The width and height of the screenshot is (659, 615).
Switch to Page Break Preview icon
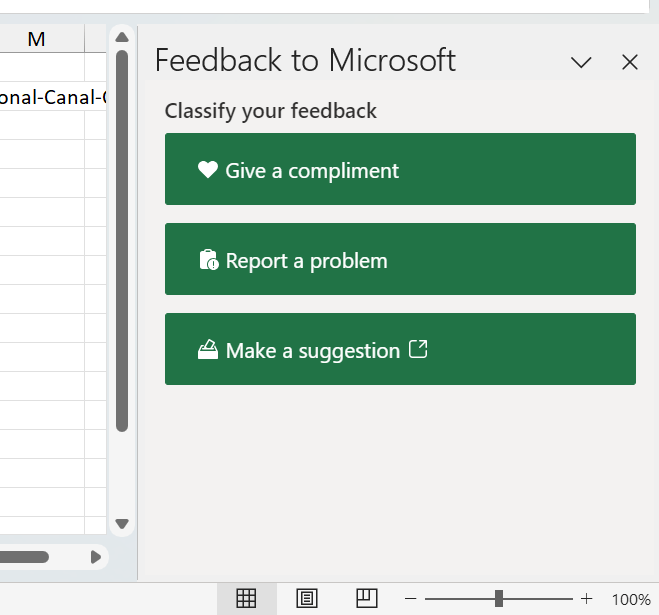367,598
